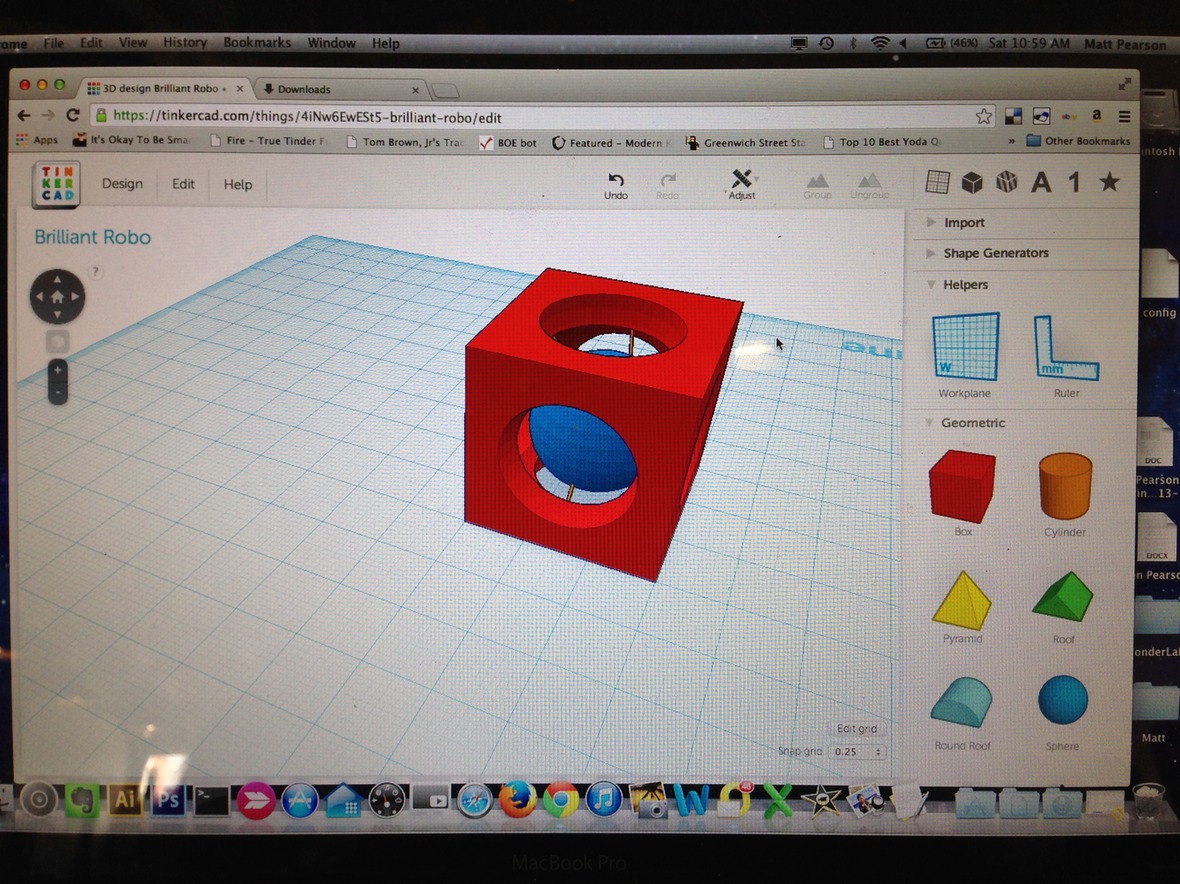Switch to the Downloads tab
The width and height of the screenshot is (1180, 884).
[341, 90]
